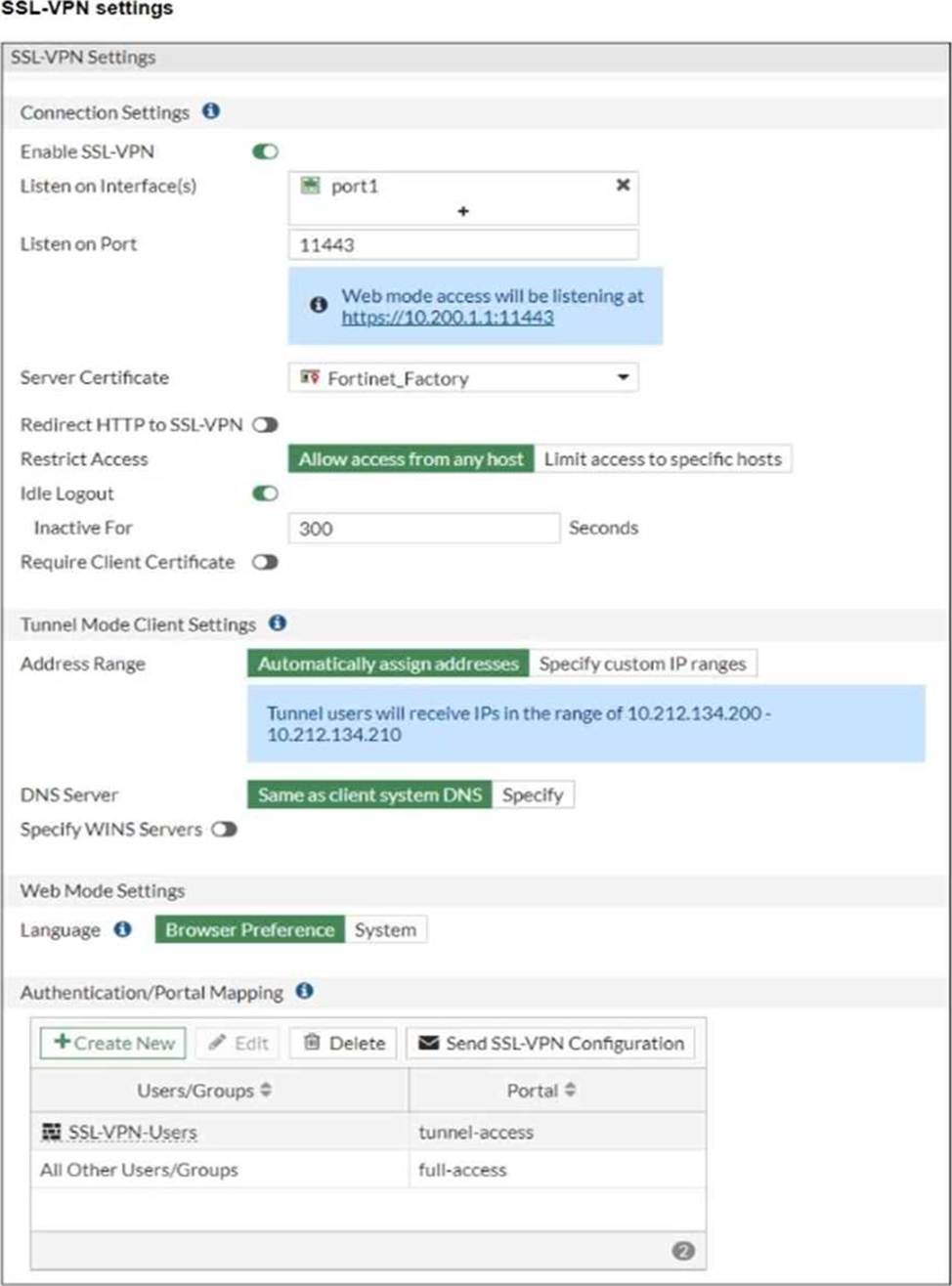
Task: Click the SSL-VPN-Users group icon
Action: click(51, 1133)
